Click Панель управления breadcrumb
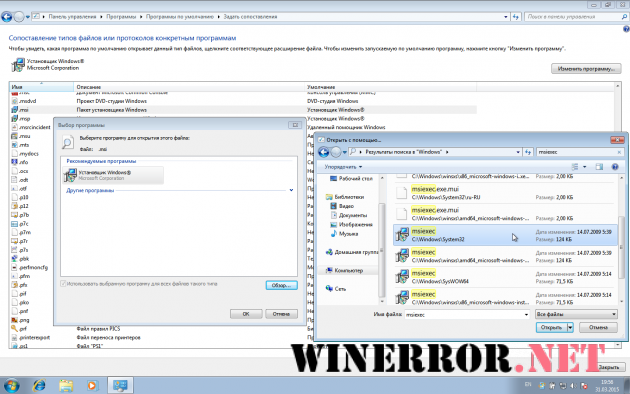 coord(72,17)
